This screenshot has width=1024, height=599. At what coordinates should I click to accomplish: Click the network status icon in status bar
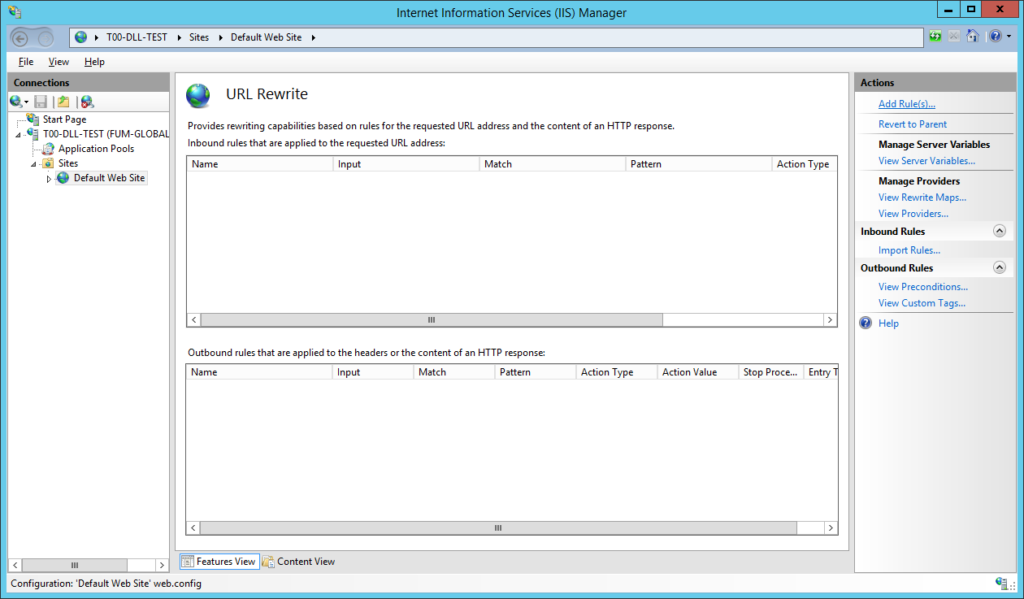coord(1001,583)
